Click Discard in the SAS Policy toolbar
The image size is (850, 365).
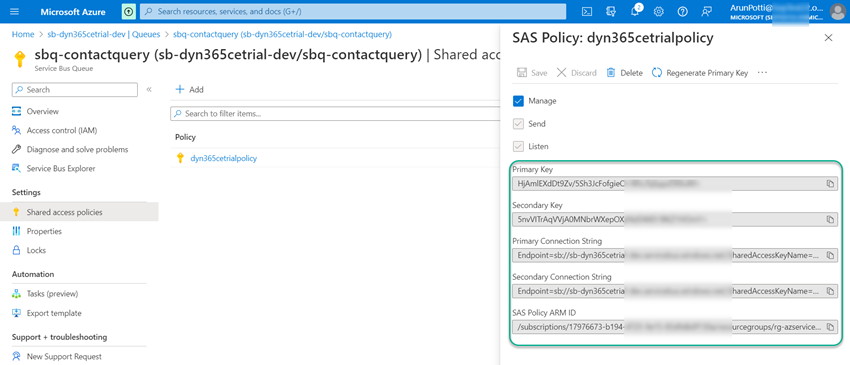pos(577,73)
